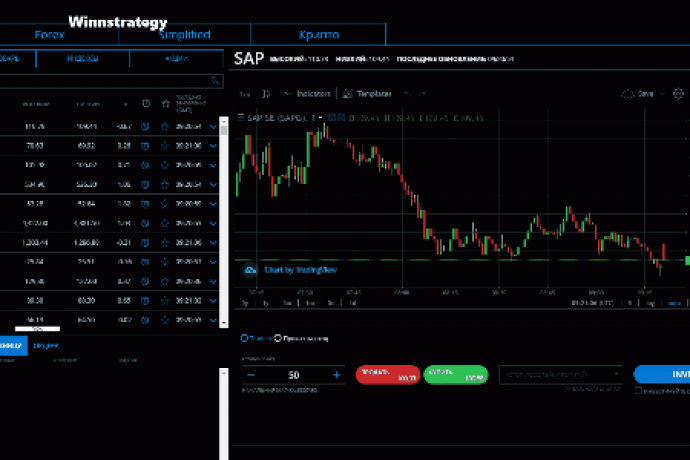Click the alert icon on the first row, 115.75
The width and height of the screenshot is (690, 460).
pos(145,126)
